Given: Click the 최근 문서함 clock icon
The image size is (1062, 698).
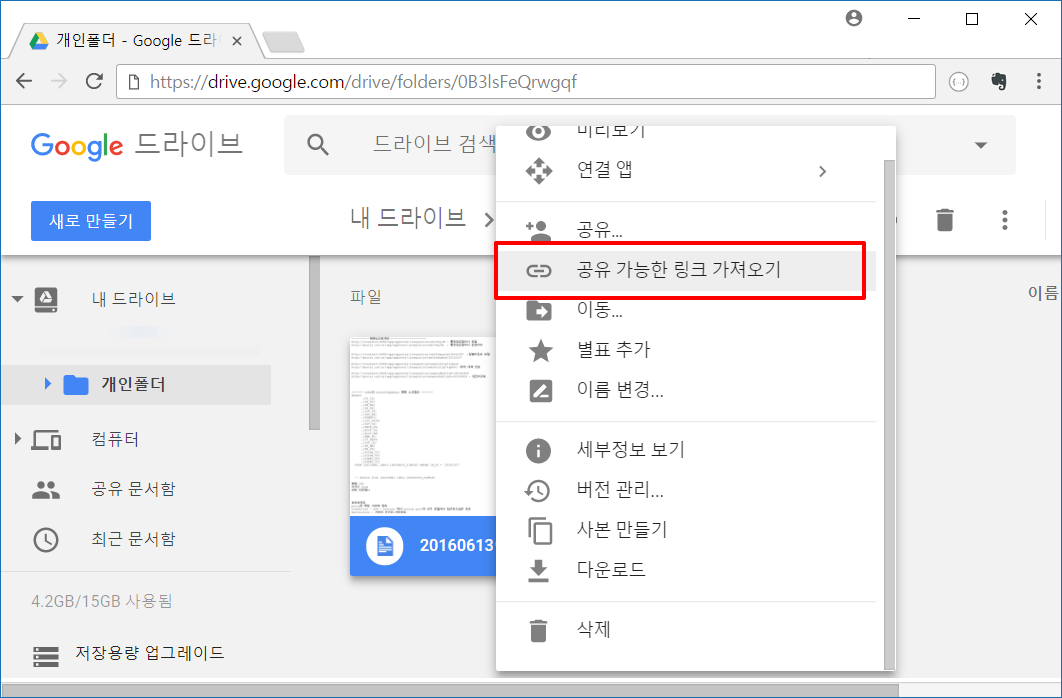Looking at the screenshot, I should point(46,540).
